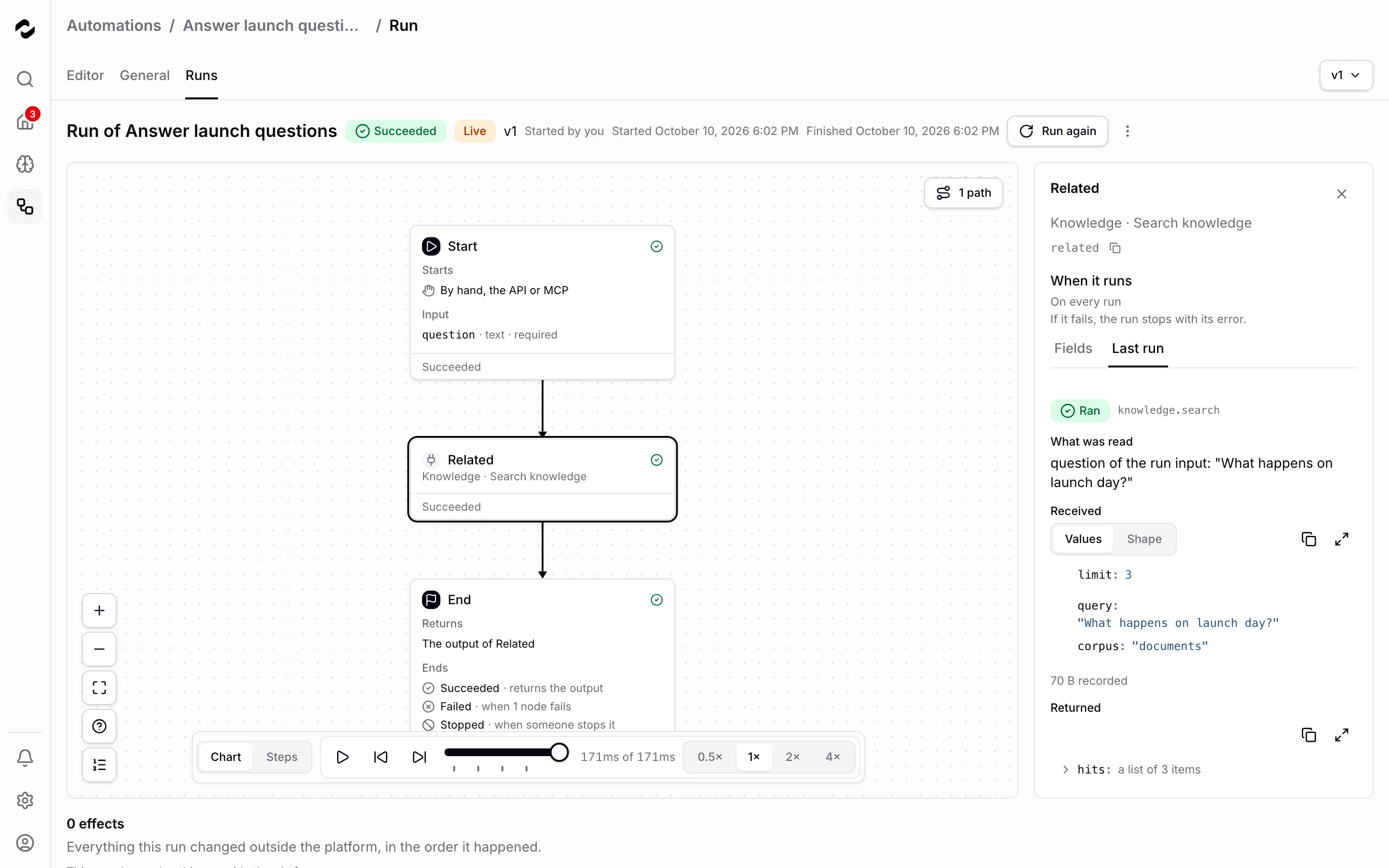Screen dimensions: 1389x868
Task: Open Answer launch questions breadcrumb
Action: click(x=271, y=26)
